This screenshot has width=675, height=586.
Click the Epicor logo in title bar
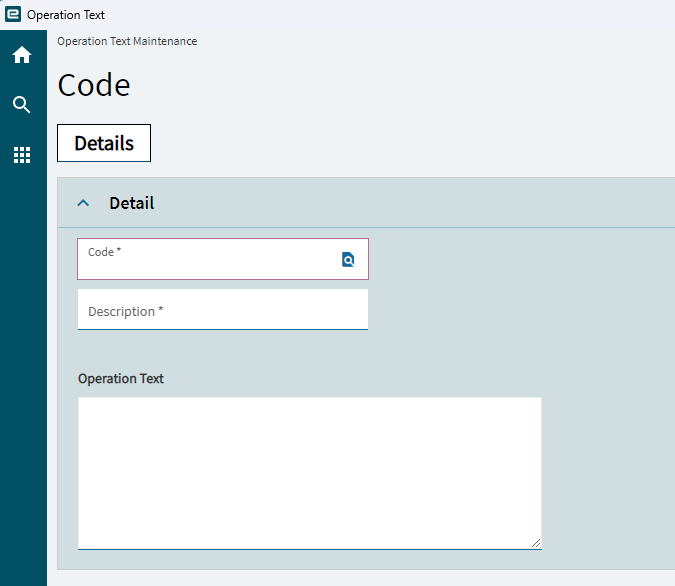coord(12,14)
